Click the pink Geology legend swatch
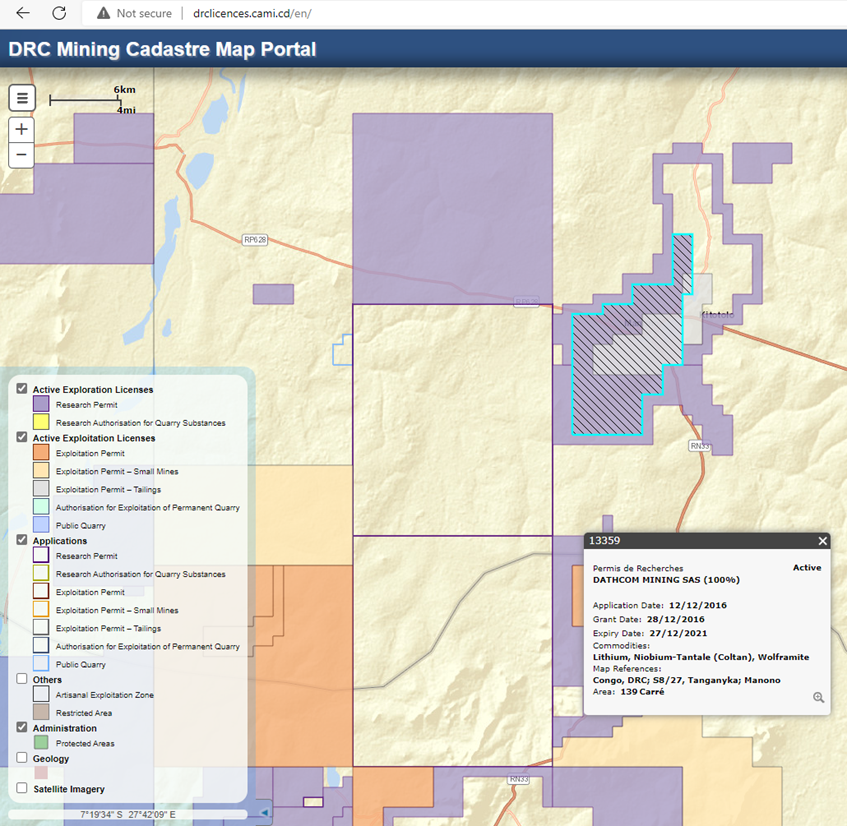847x826 pixels. (41, 773)
